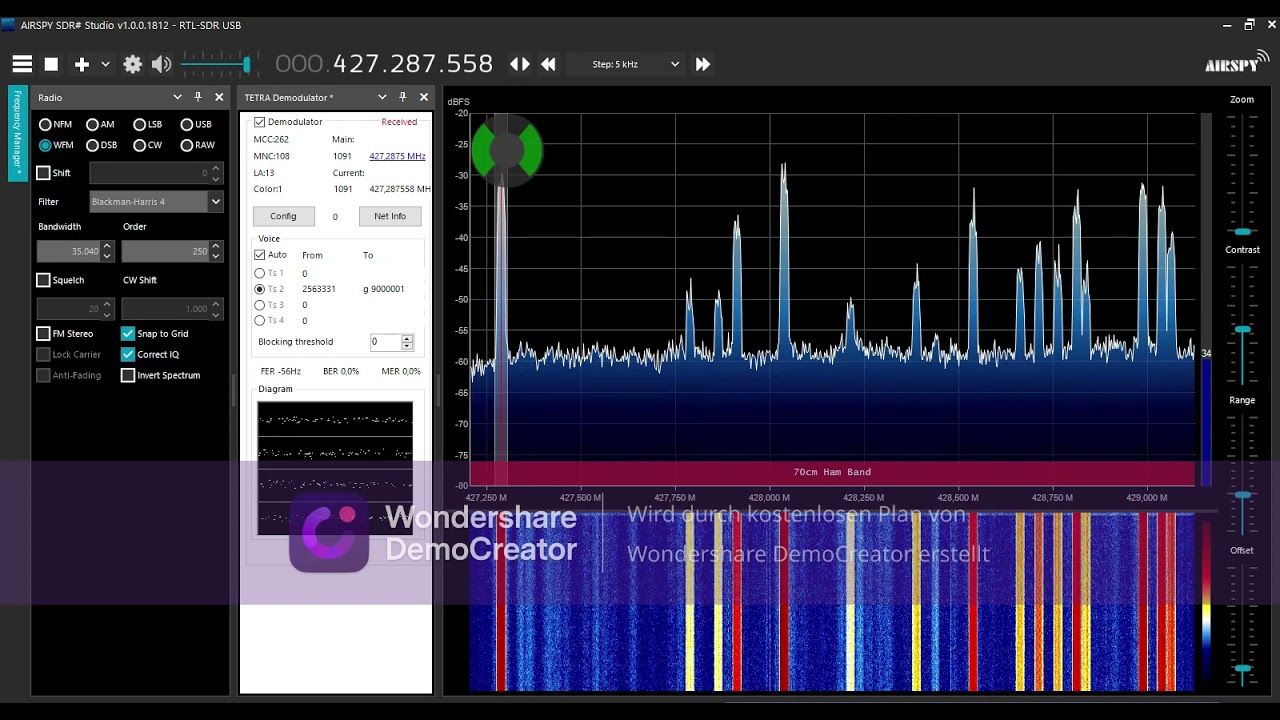
Task: Select DSB modulation mode
Action: tap(101, 145)
